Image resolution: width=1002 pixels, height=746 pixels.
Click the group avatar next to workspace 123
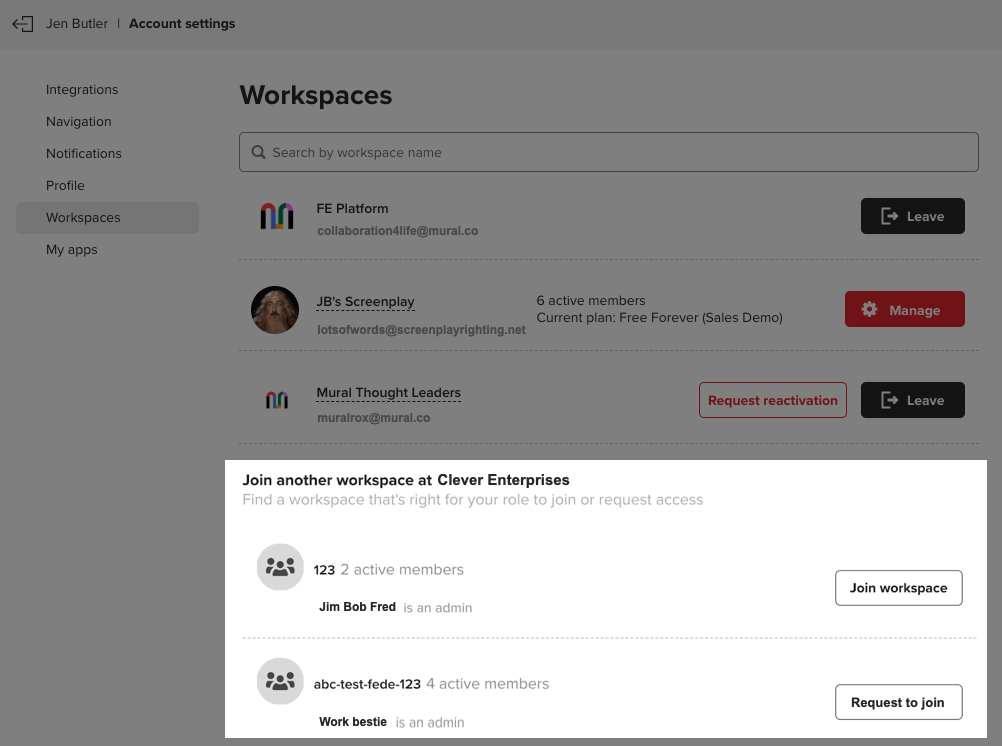[280, 567]
